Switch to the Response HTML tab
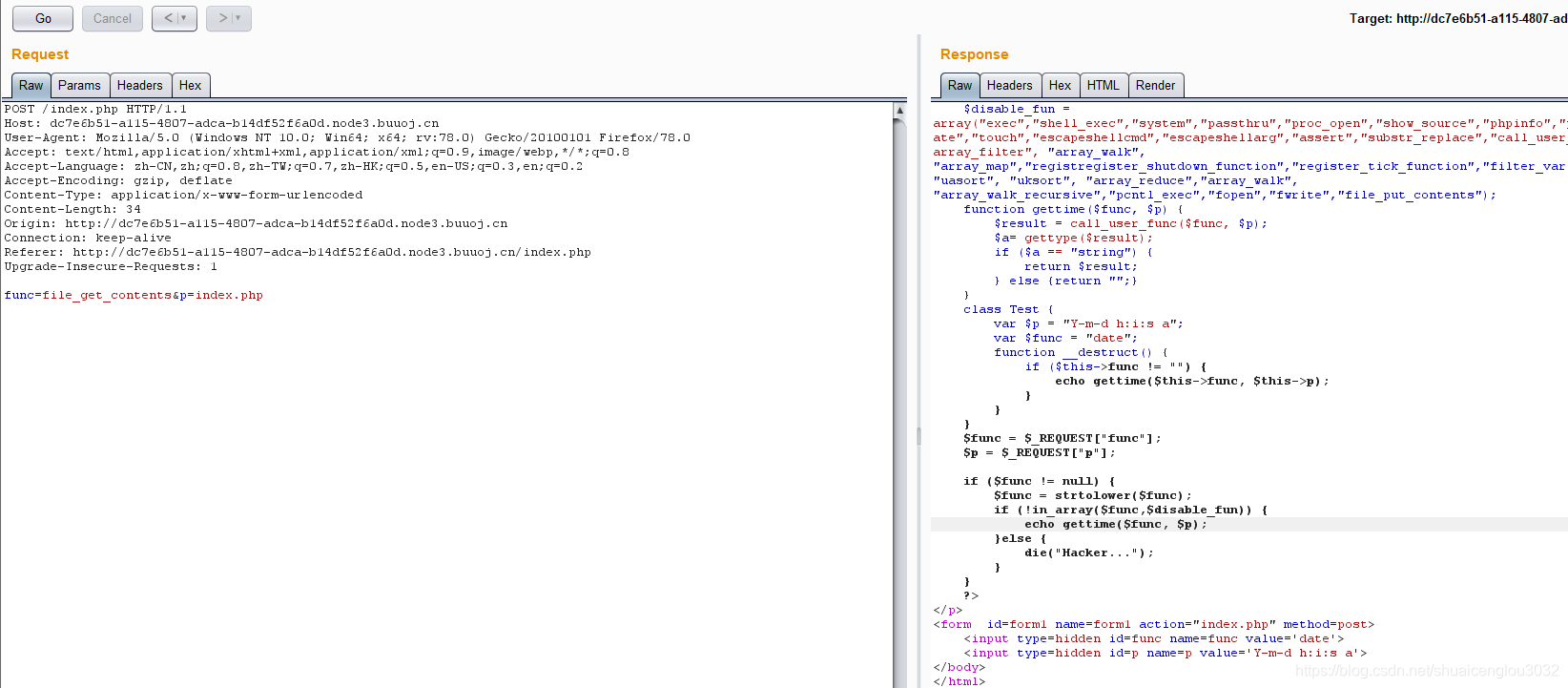This screenshot has width=1568, height=688. coord(1104,85)
